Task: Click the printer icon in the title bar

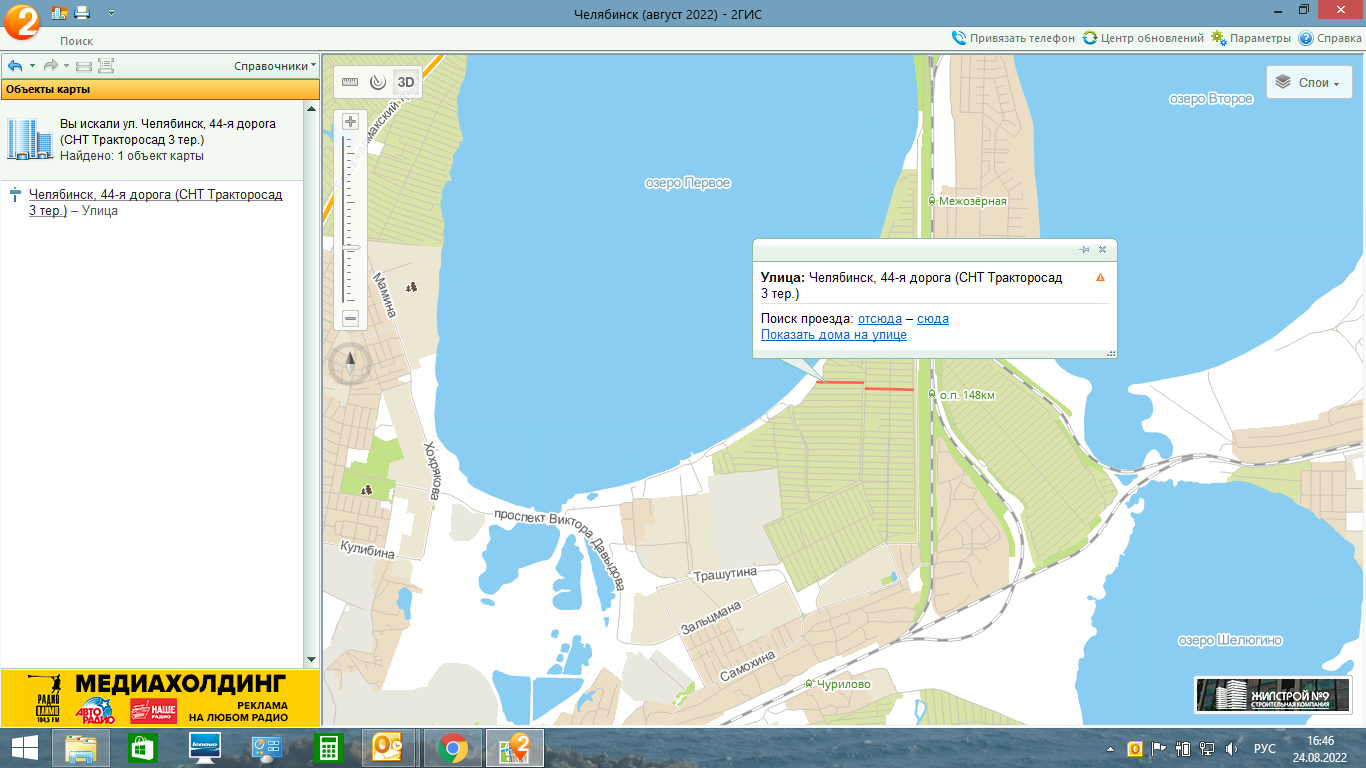Action: pyautogui.click(x=82, y=13)
